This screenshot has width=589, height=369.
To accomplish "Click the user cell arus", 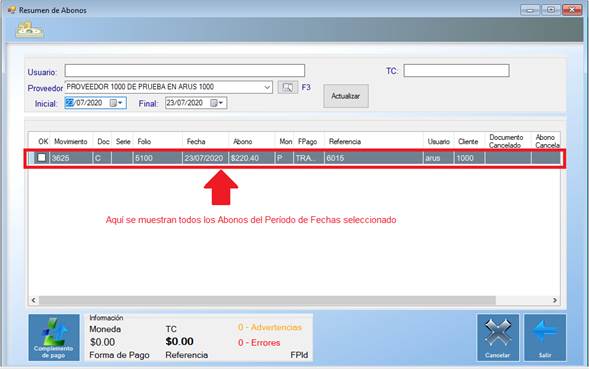I will click(x=439, y=158).
